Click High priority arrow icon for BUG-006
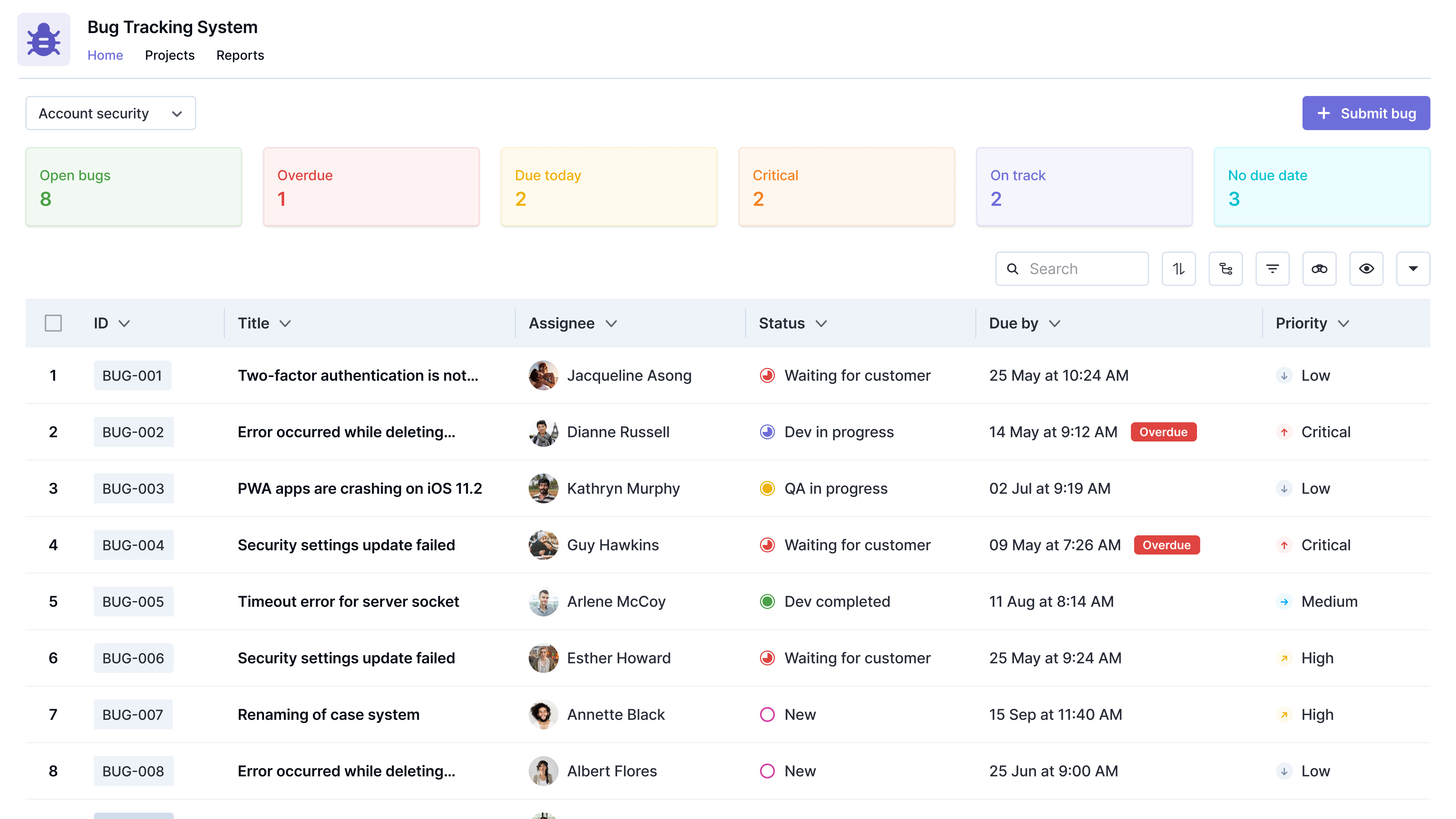Viewport: 1456px width, 819px height. pos(1284,658)
